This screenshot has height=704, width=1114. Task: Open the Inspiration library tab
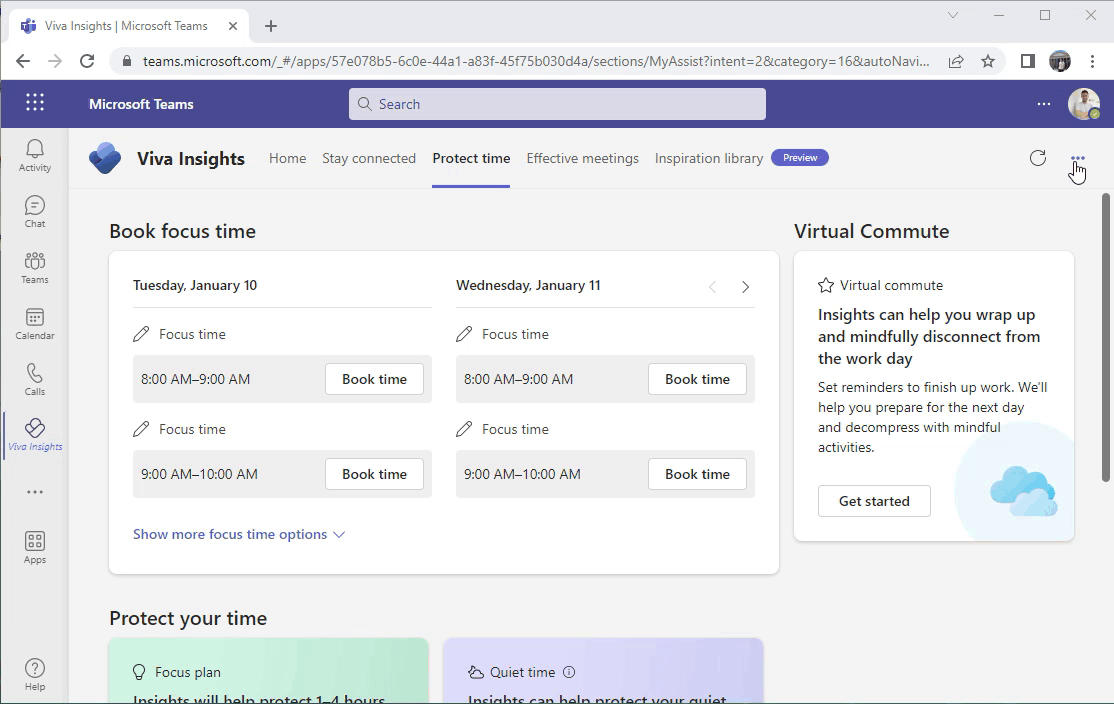point(708,158)
